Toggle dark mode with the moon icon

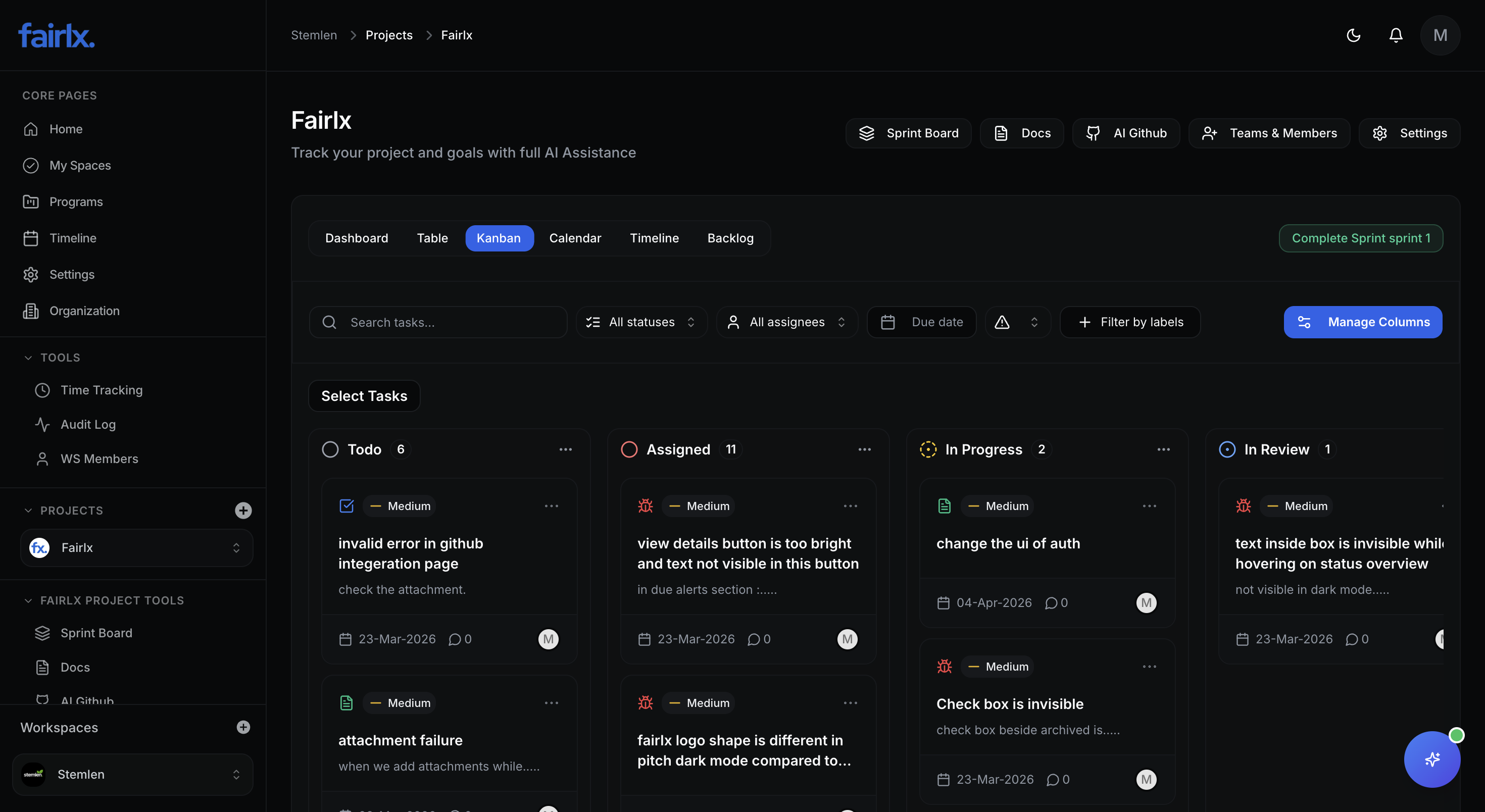(1353, 35)
